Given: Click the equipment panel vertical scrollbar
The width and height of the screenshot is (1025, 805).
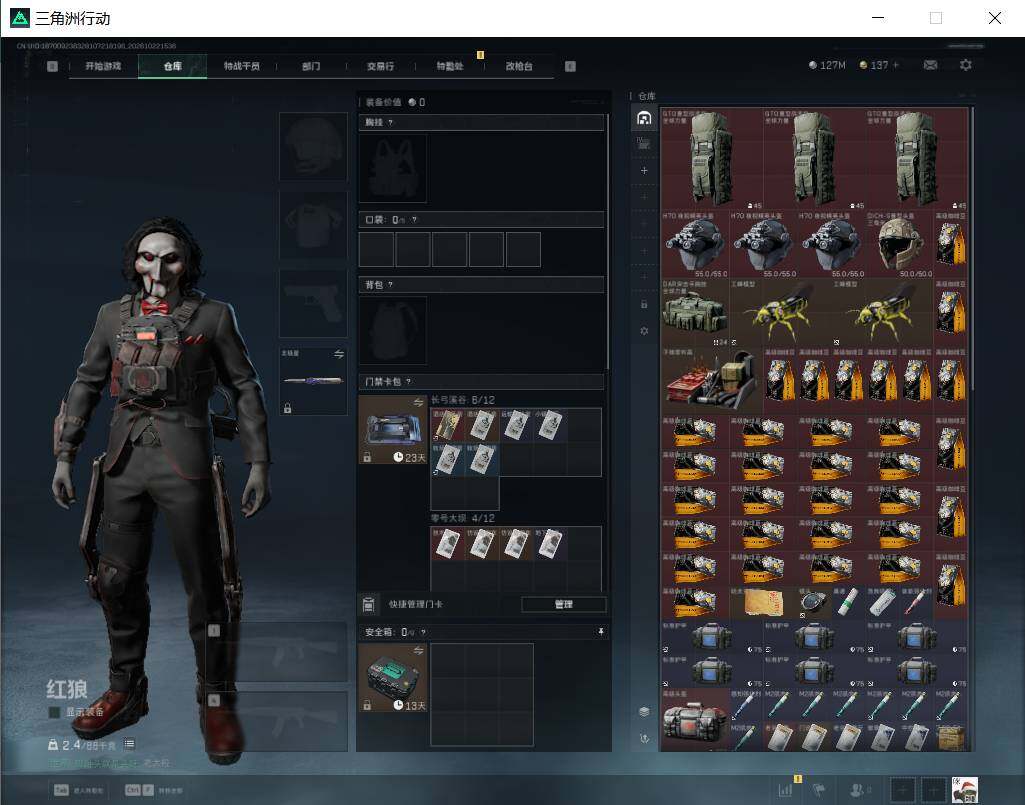Looking at the screenshot, I should point(608,242).
